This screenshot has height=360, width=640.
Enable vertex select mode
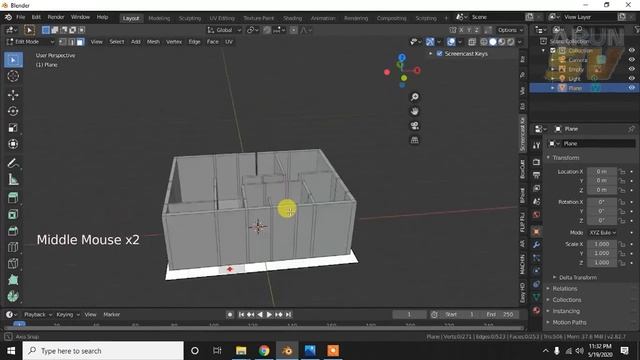[63, 42]
